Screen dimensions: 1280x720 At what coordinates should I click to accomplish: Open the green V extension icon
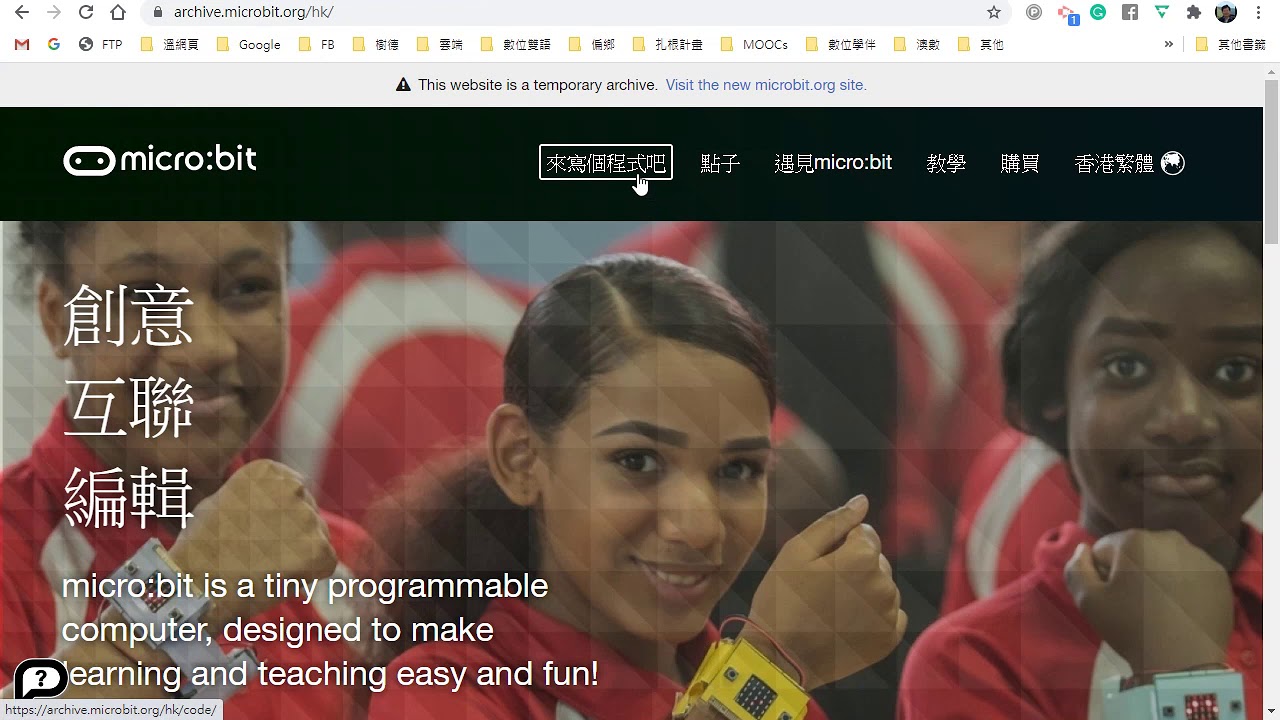1161,13
